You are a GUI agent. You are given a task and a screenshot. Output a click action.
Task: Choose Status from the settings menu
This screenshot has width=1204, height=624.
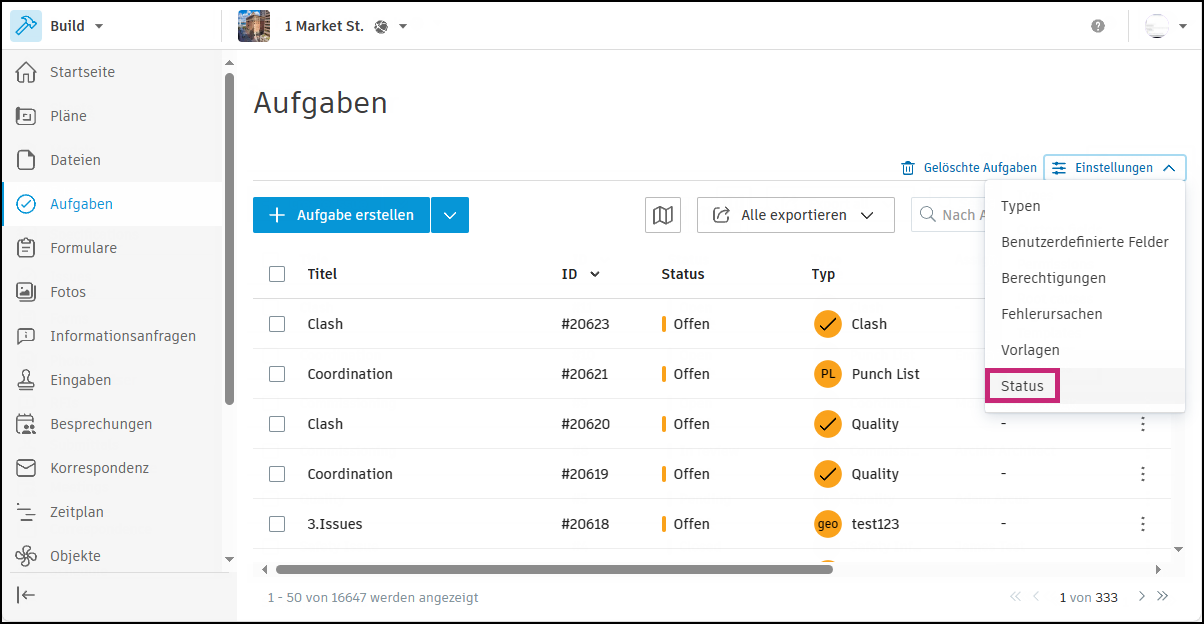[1022, 386]
